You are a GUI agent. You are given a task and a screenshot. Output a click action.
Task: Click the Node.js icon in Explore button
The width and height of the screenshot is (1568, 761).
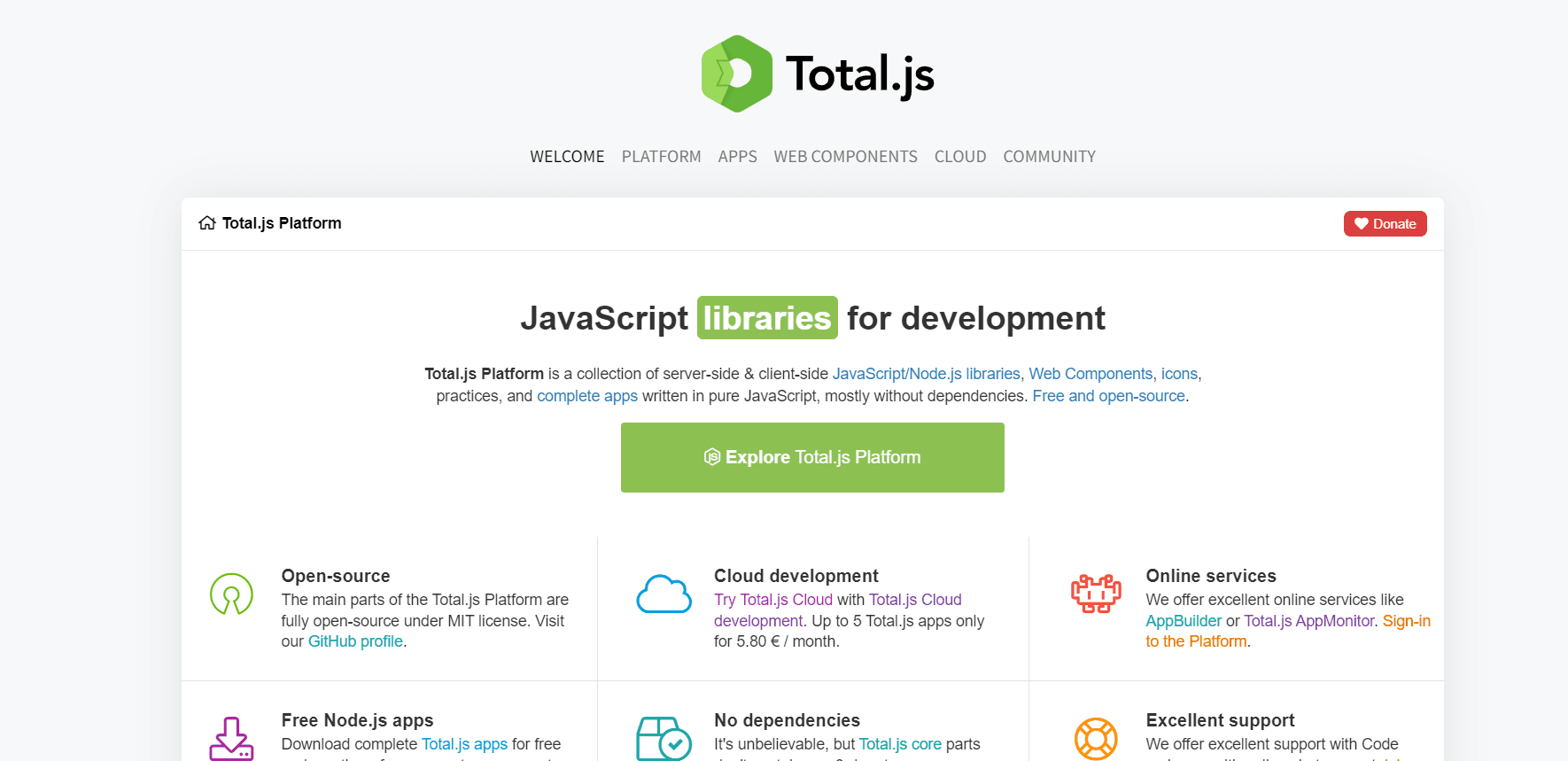pos(712,457)
